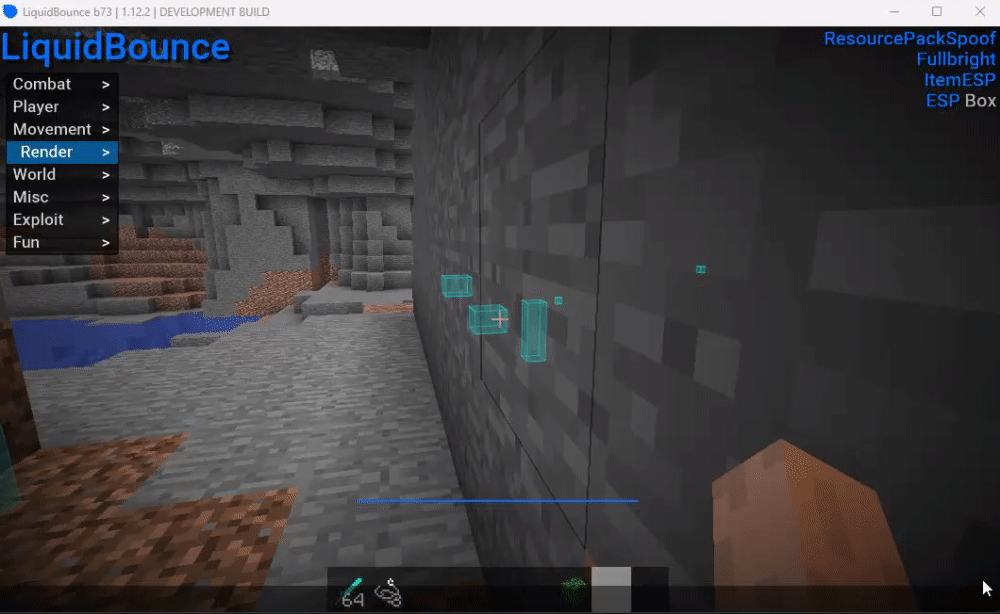The height and width of the screenshot is (614, 1000).
Task: Click the upper-left cyan ESP box
Action: tap(457, 286)
